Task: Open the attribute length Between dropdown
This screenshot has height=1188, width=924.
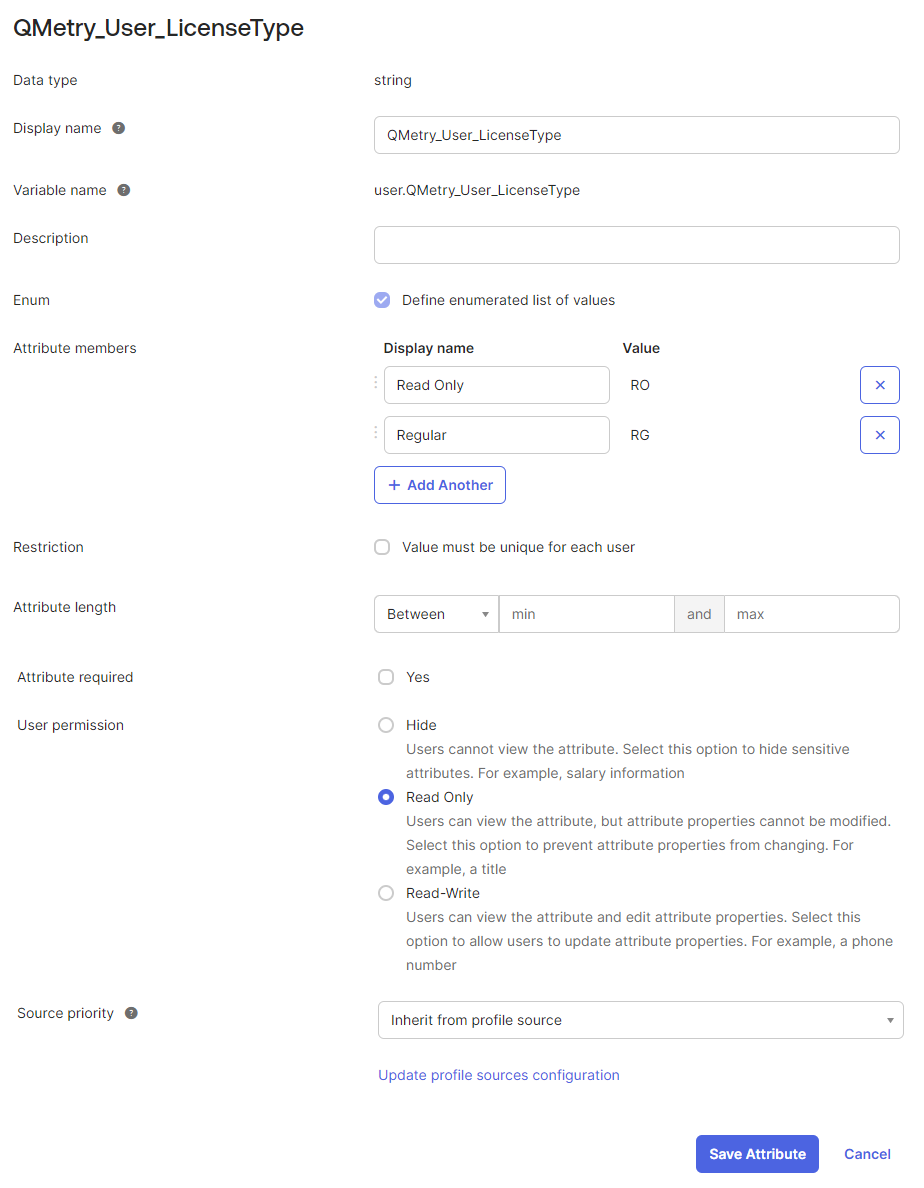Action: (436, 614)
